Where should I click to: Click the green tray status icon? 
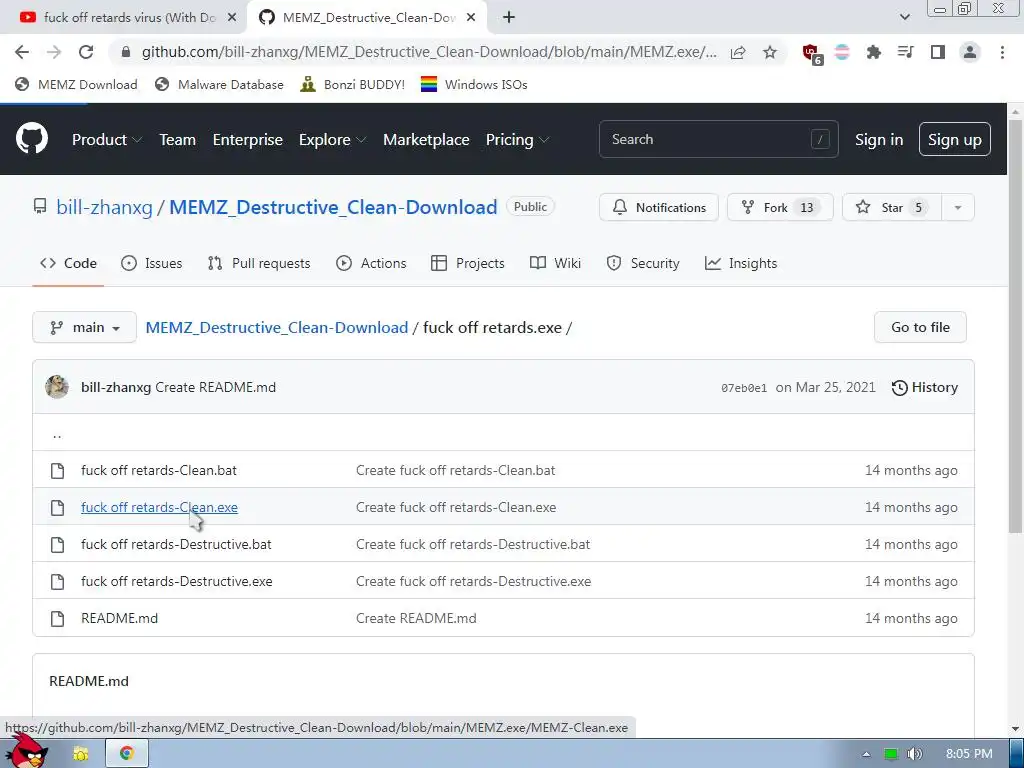(891, 754)
